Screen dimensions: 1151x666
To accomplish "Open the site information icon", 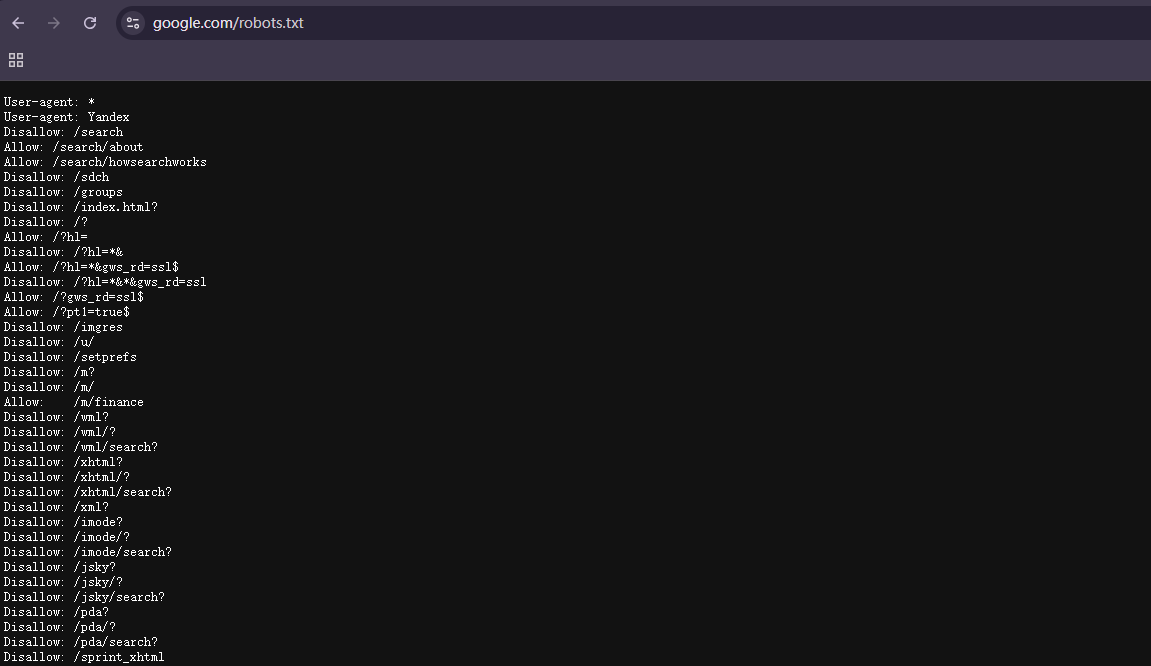I will click(x=133, y=23).
